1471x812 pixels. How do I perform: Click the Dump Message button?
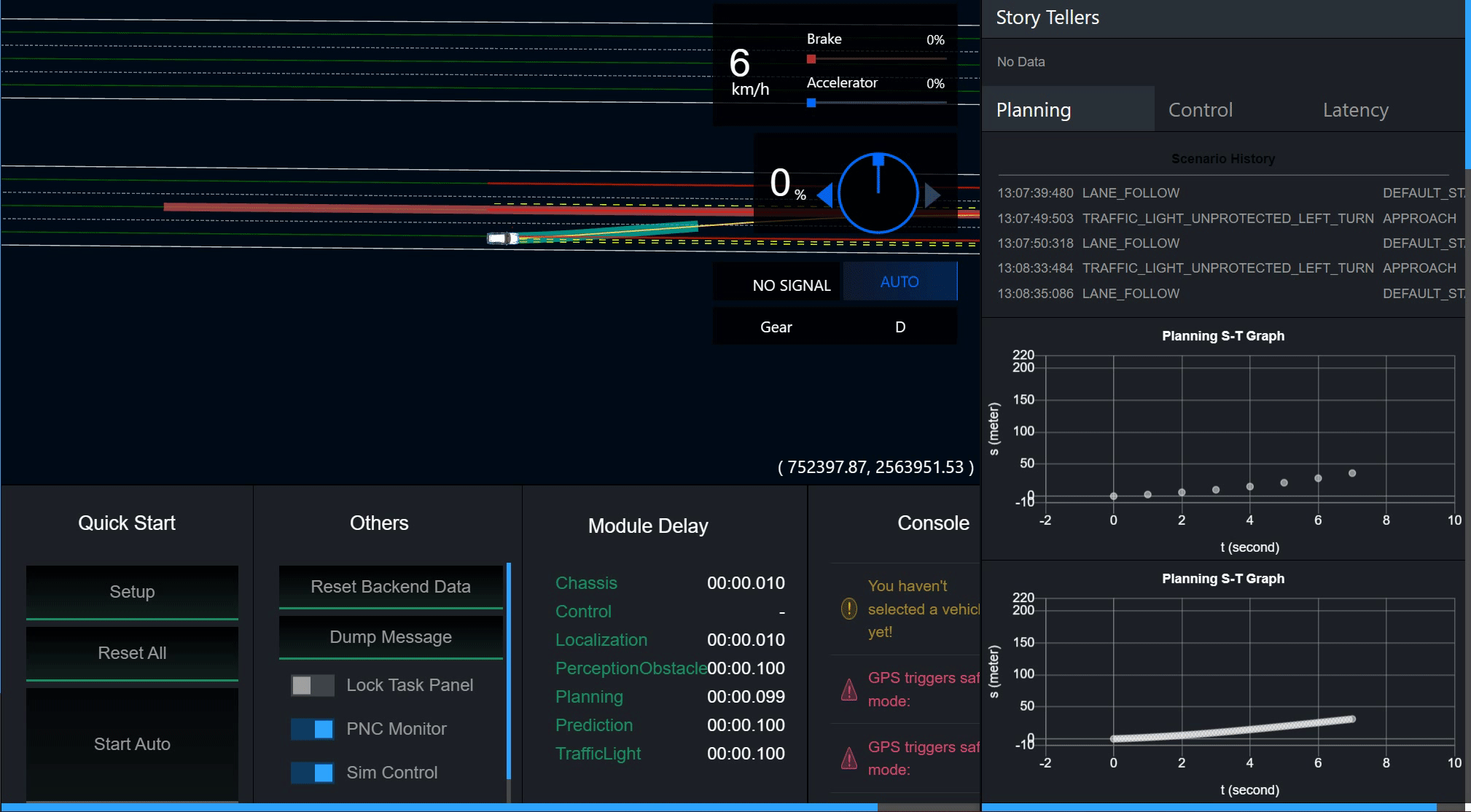(x=391, y=637)
